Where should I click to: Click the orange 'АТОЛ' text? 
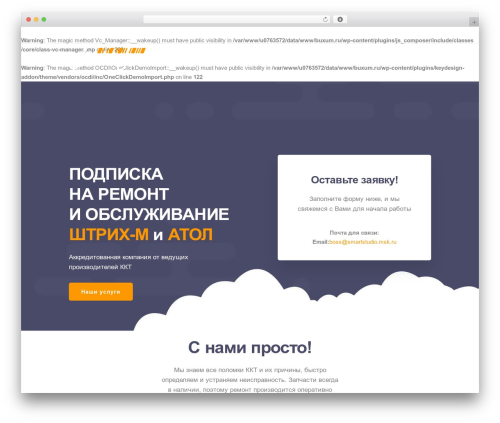(x=190, y=234)
